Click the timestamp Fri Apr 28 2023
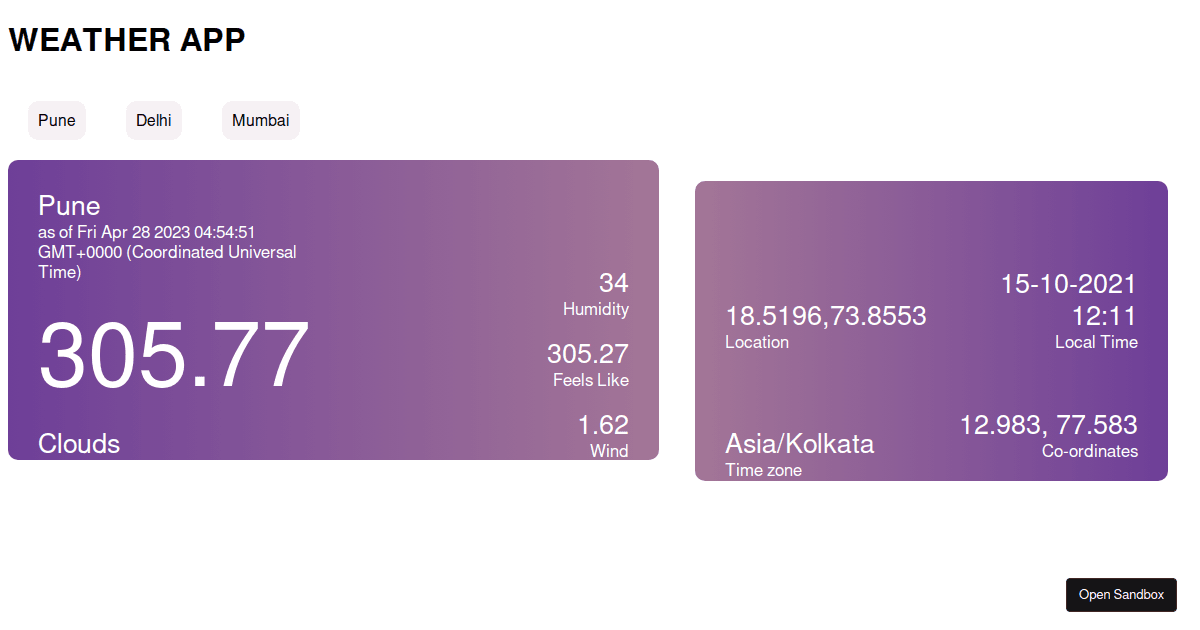The image size is (1200, 630). click(132, 233)
